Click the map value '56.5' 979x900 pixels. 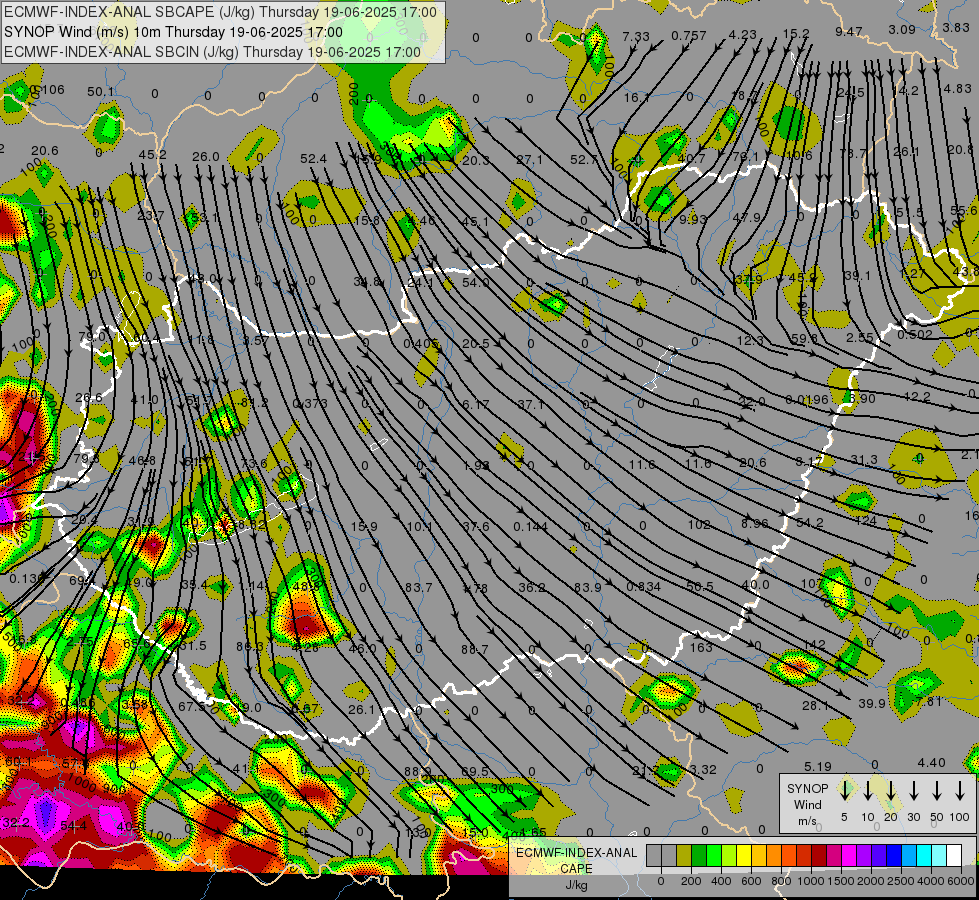tap(699, 586)
